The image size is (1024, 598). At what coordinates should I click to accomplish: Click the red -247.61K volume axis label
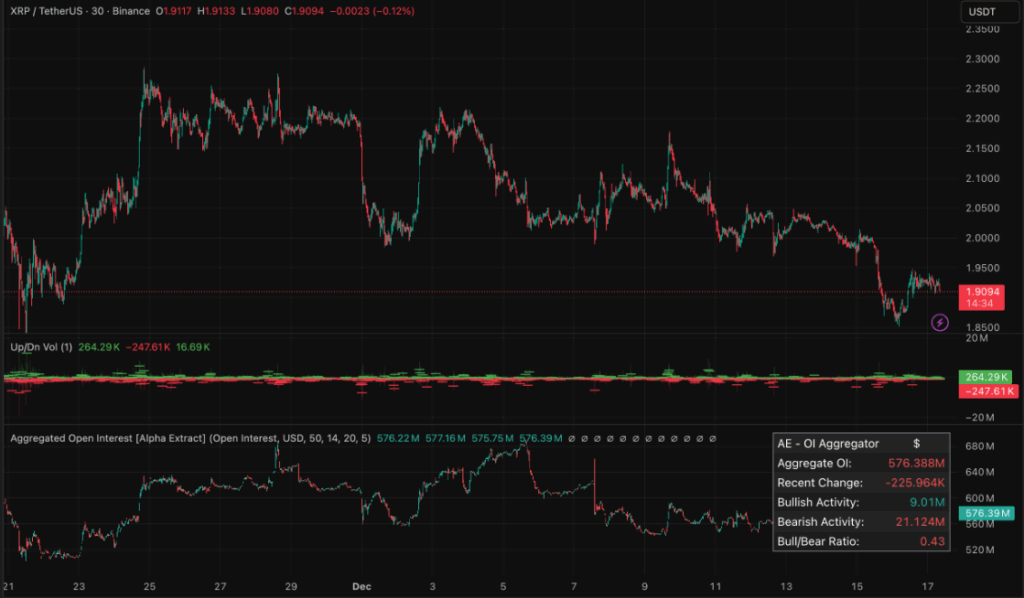pyautogui.click(x=988, y=391)
